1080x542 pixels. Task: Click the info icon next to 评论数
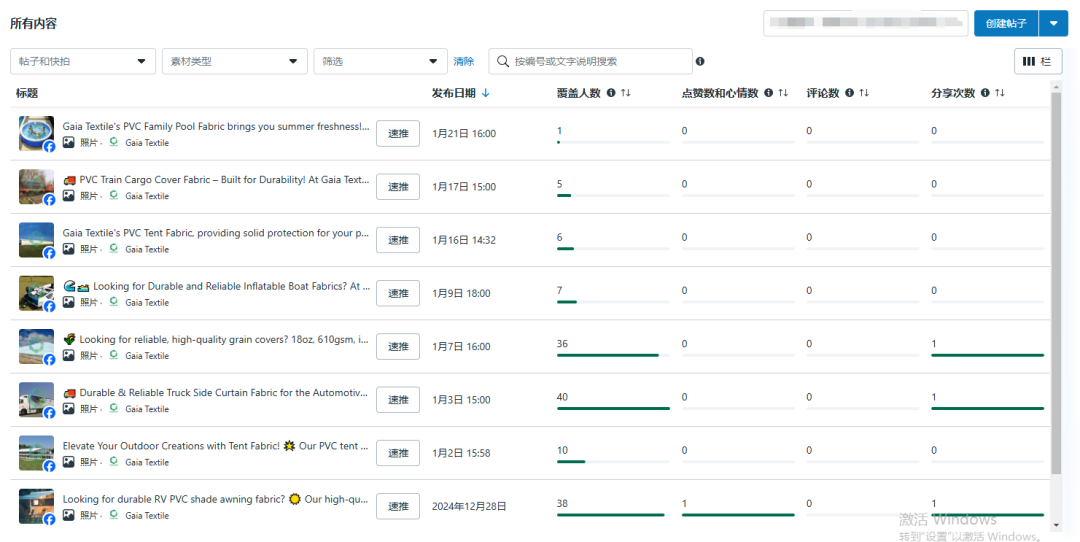point(849,93)
